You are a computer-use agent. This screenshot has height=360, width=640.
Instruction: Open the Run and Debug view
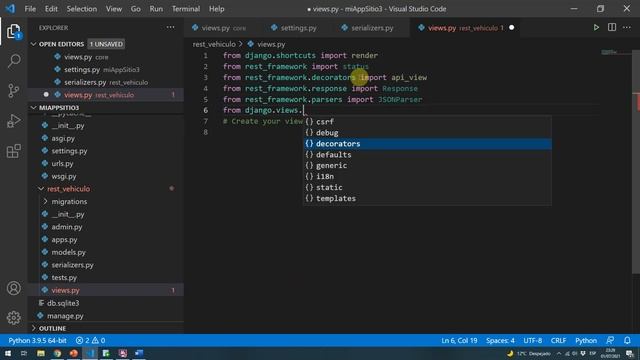pyautogui.click(x=13, y=121)
